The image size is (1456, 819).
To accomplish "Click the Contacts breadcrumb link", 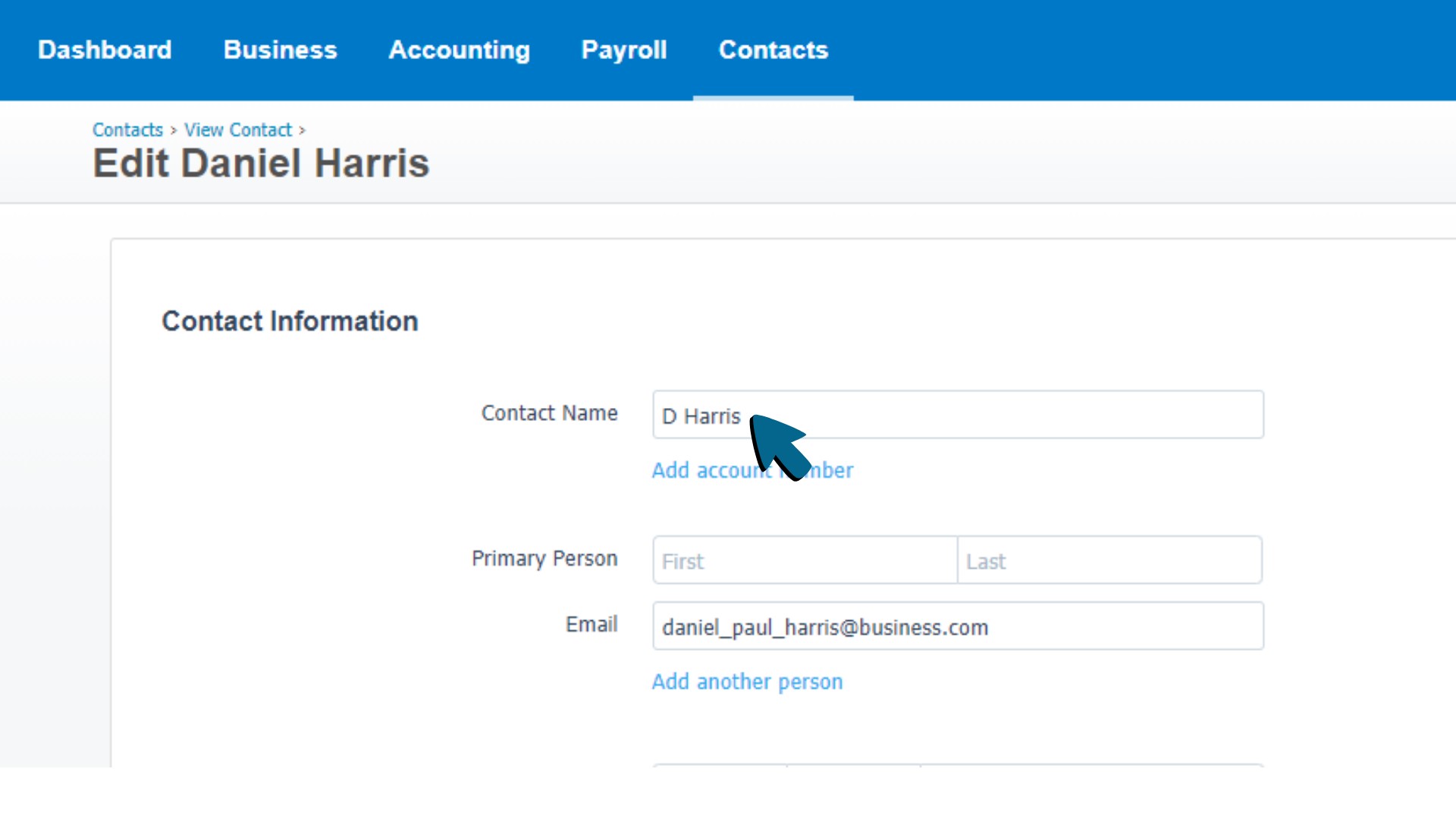I will [127, 130].
